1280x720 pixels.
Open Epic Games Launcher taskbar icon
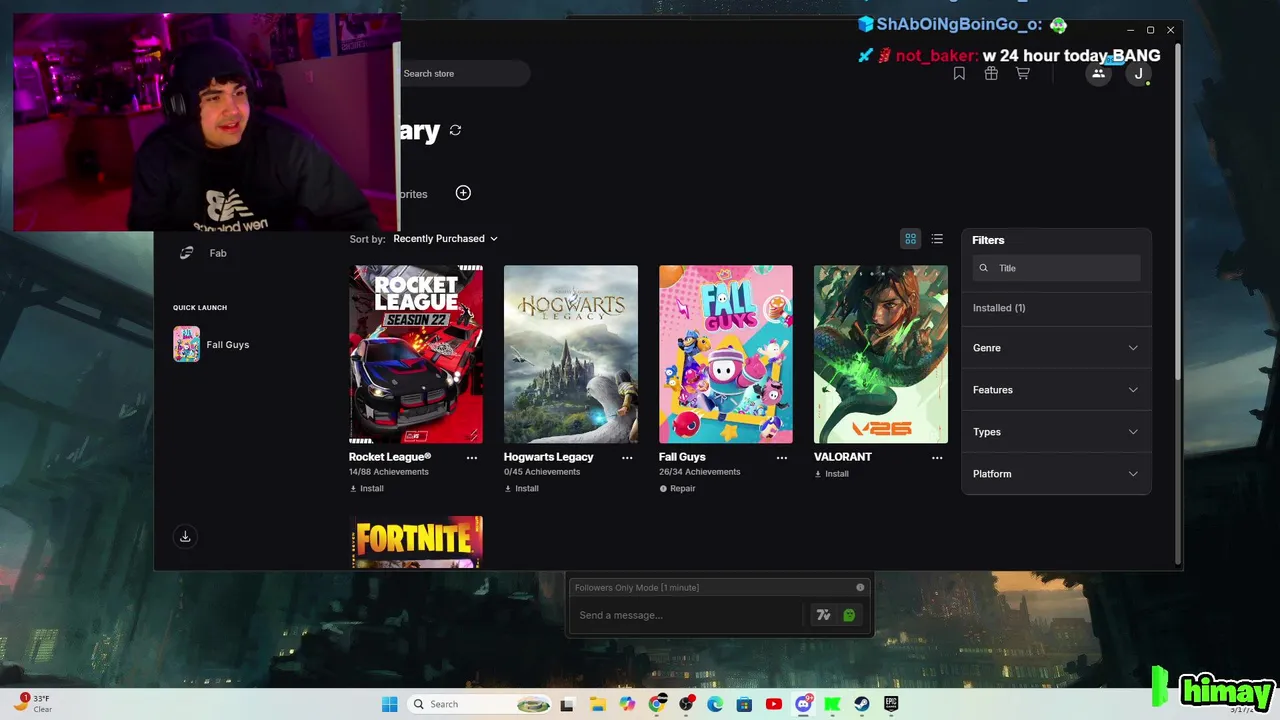(x=890, y=704)
